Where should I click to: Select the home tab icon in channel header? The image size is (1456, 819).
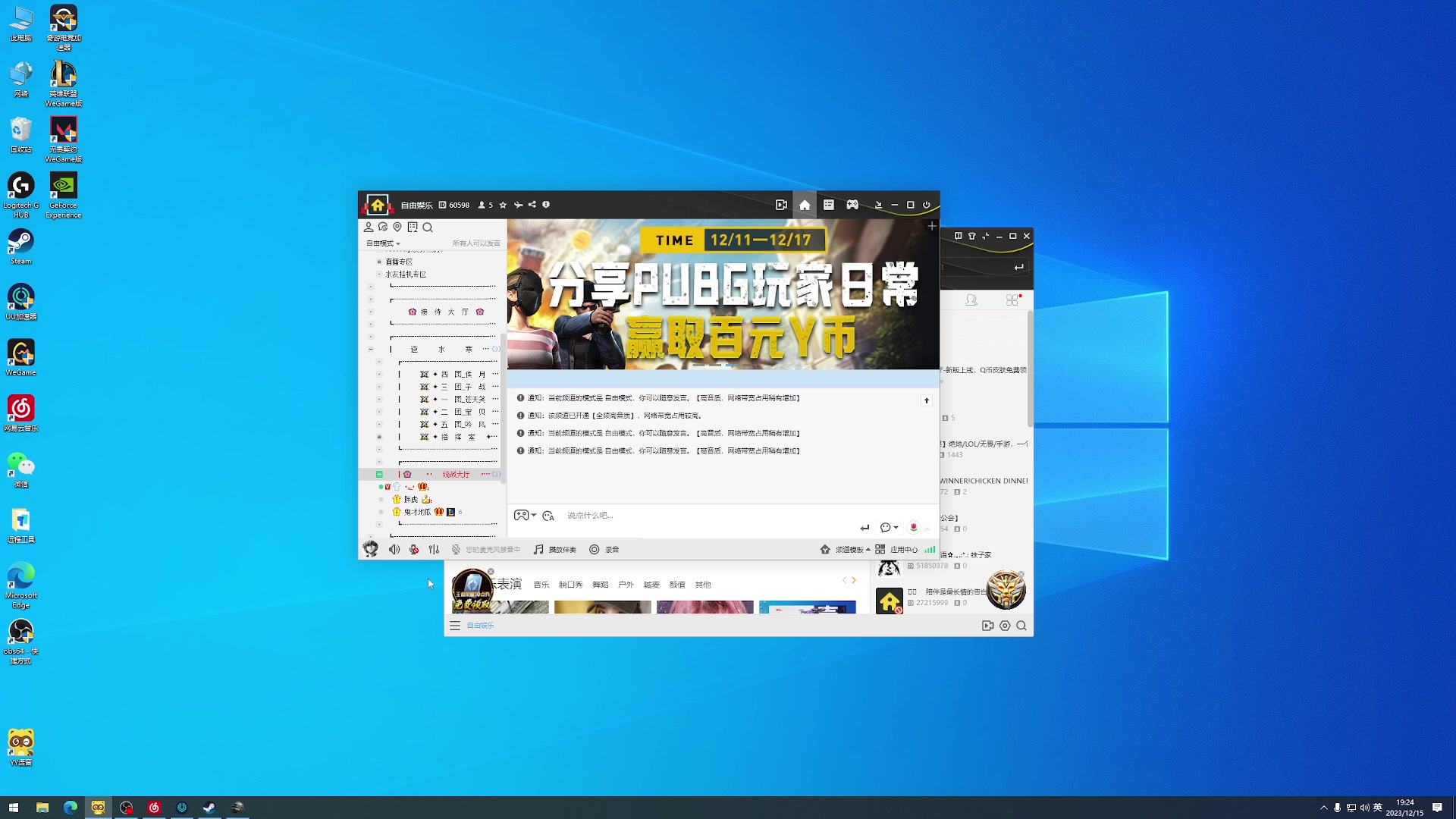(x=805, y=205)
